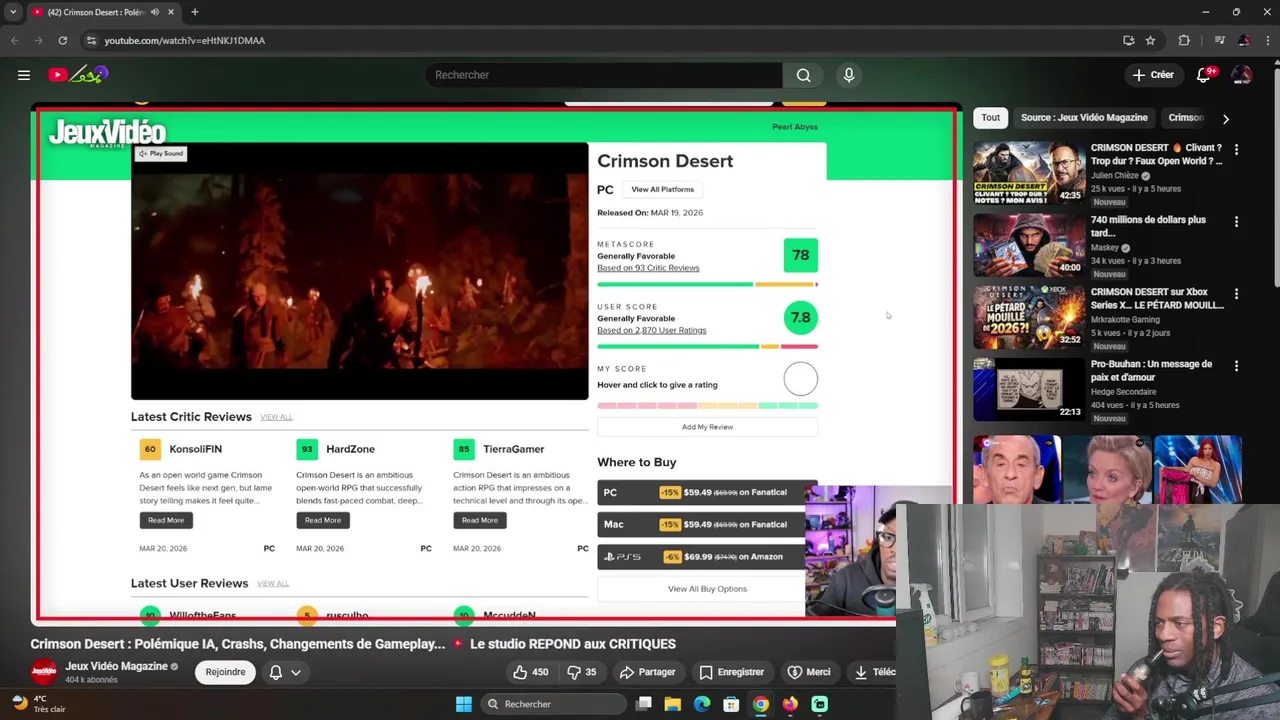
Task: Select the Crimson filter chip
Action: click(1186, 118)
